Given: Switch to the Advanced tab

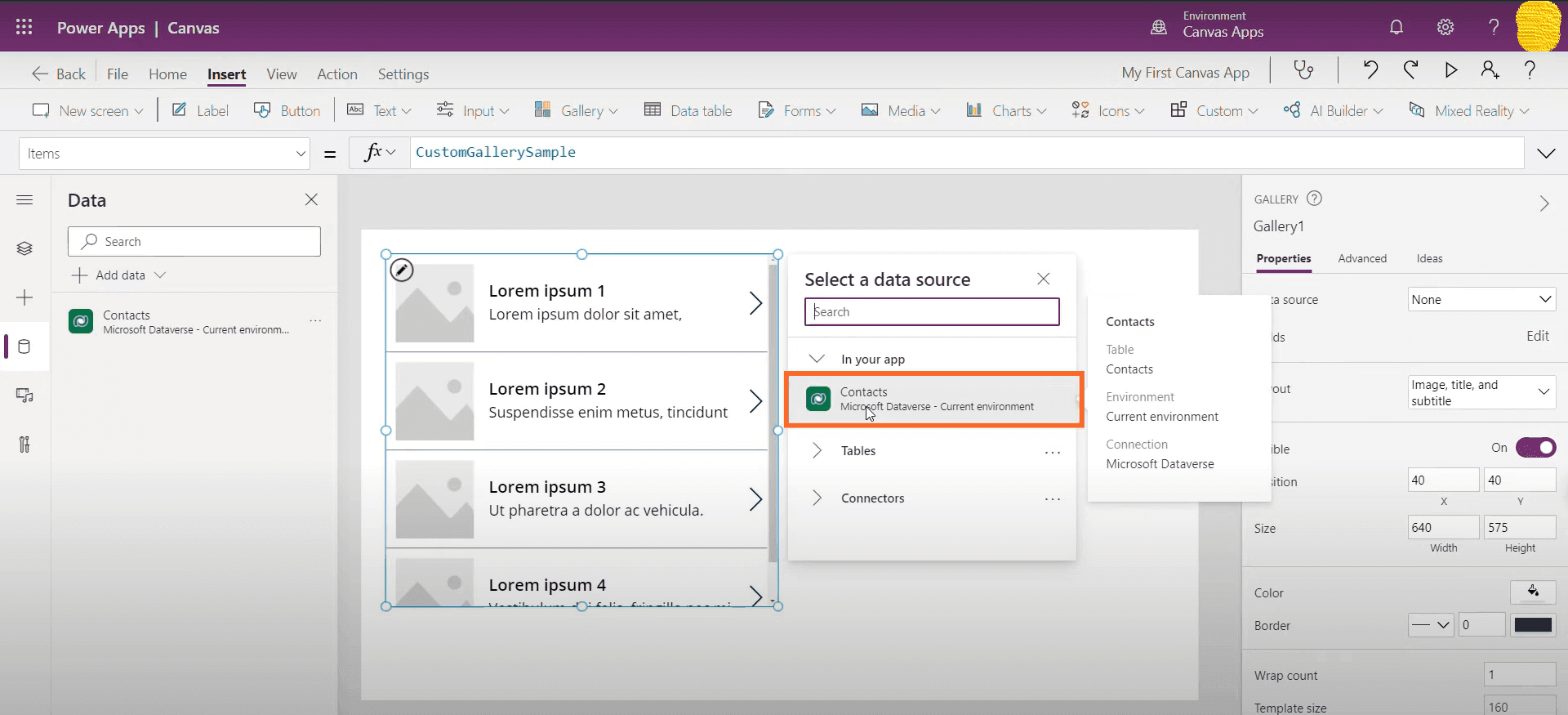Looking at the screenshot, I should point(1362,259).
